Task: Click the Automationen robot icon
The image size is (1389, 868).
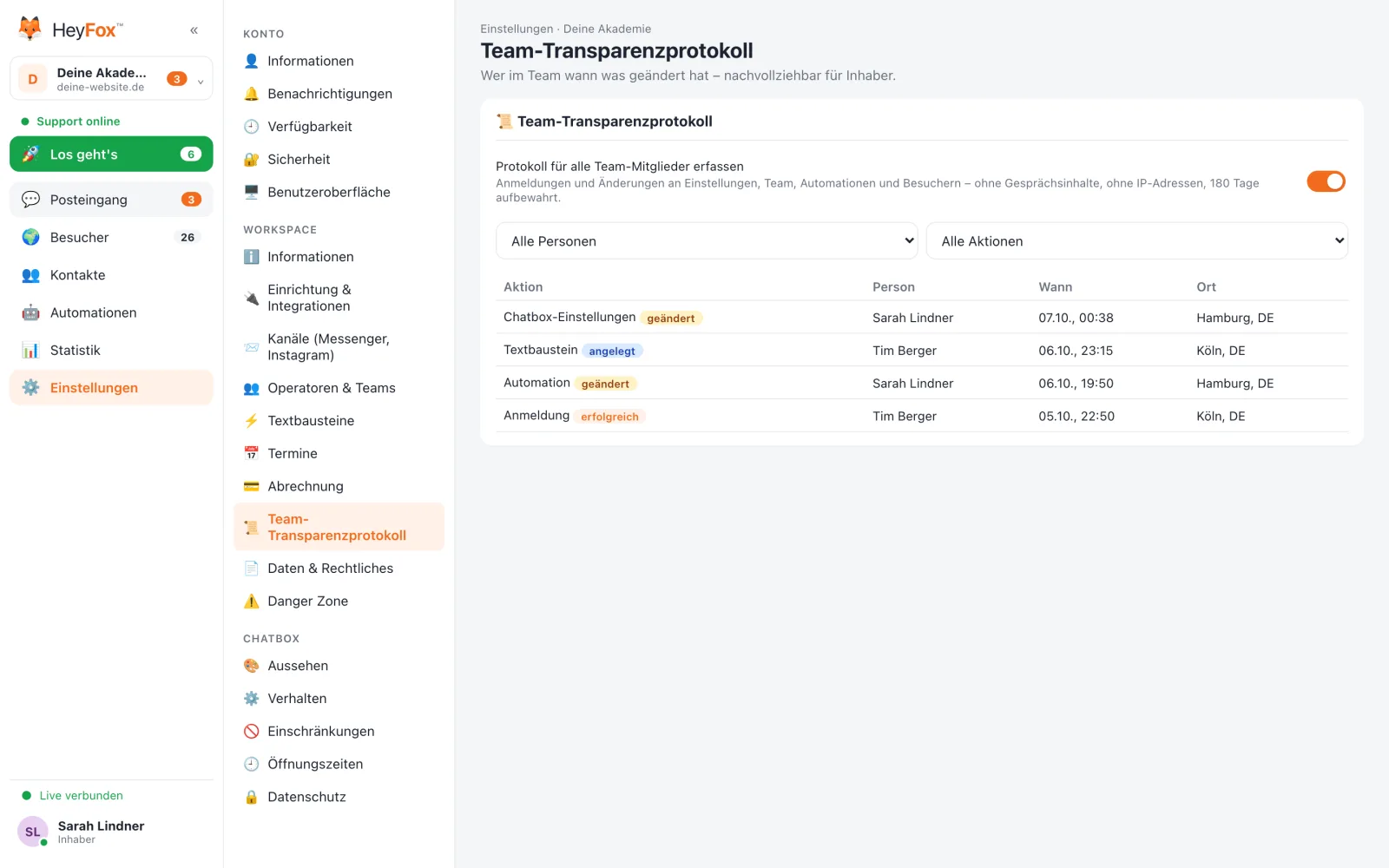Action: [30, 312]
